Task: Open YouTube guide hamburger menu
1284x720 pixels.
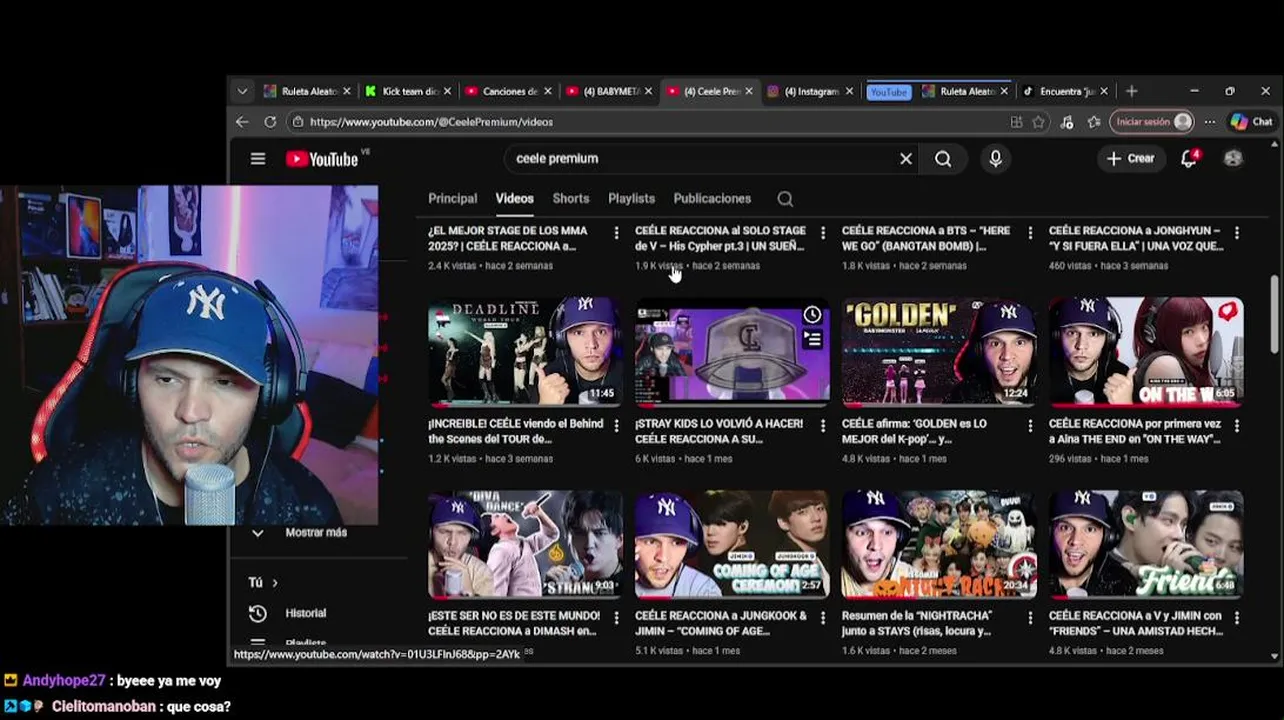Action: (258, 159)
